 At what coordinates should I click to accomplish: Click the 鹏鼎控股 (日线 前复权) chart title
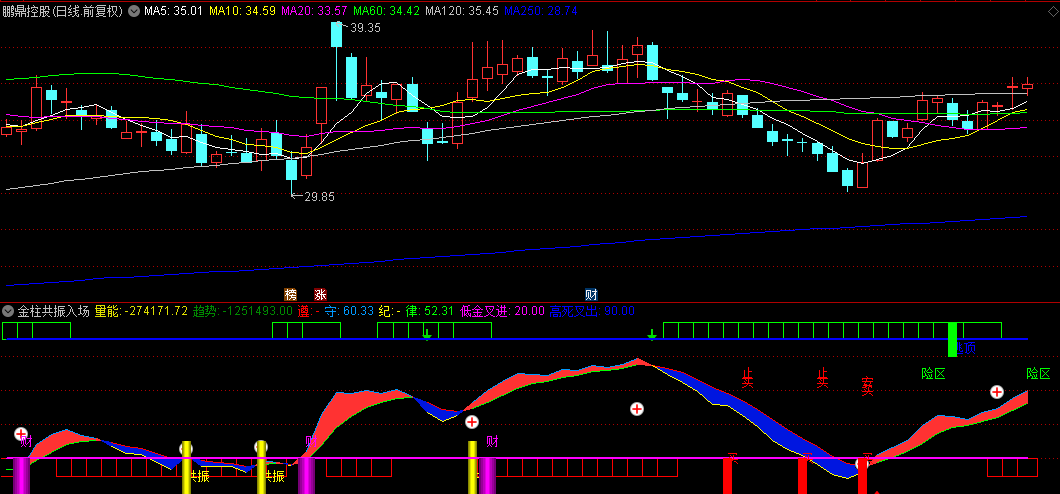(x=63, y=11)
